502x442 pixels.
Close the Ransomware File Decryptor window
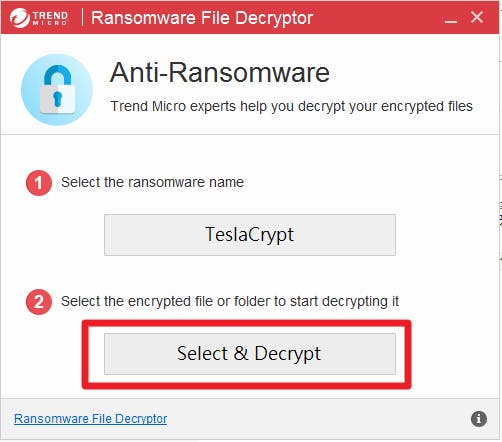click(x=477, y=17)
